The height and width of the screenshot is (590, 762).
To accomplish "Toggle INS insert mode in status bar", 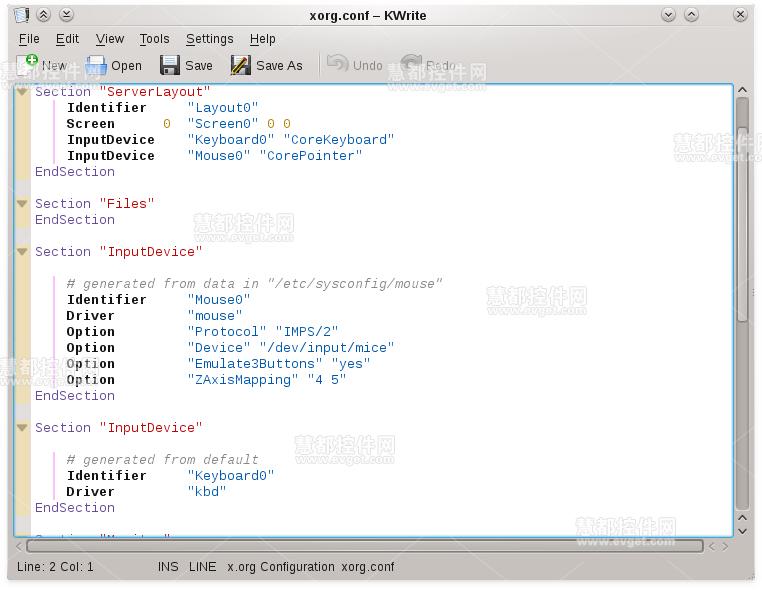I will click(x=168, y=567).
